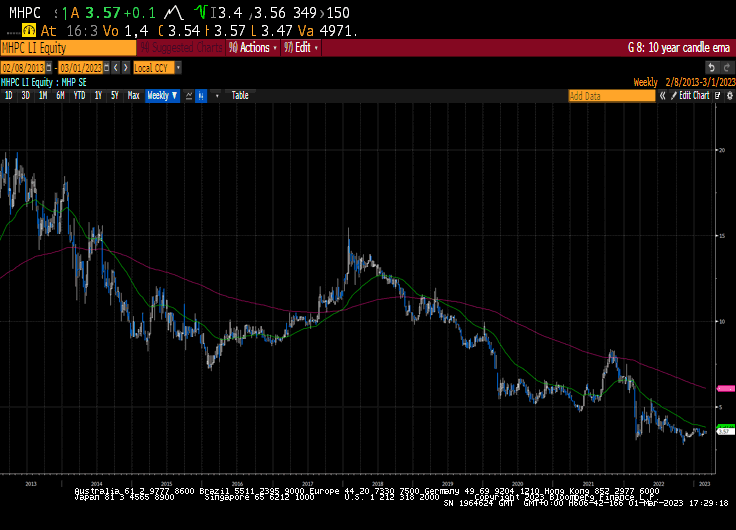The height and width of the screenshot is (530, 736).
Task: Select the candle chart style icon
Action: click(x=201, y=96)
